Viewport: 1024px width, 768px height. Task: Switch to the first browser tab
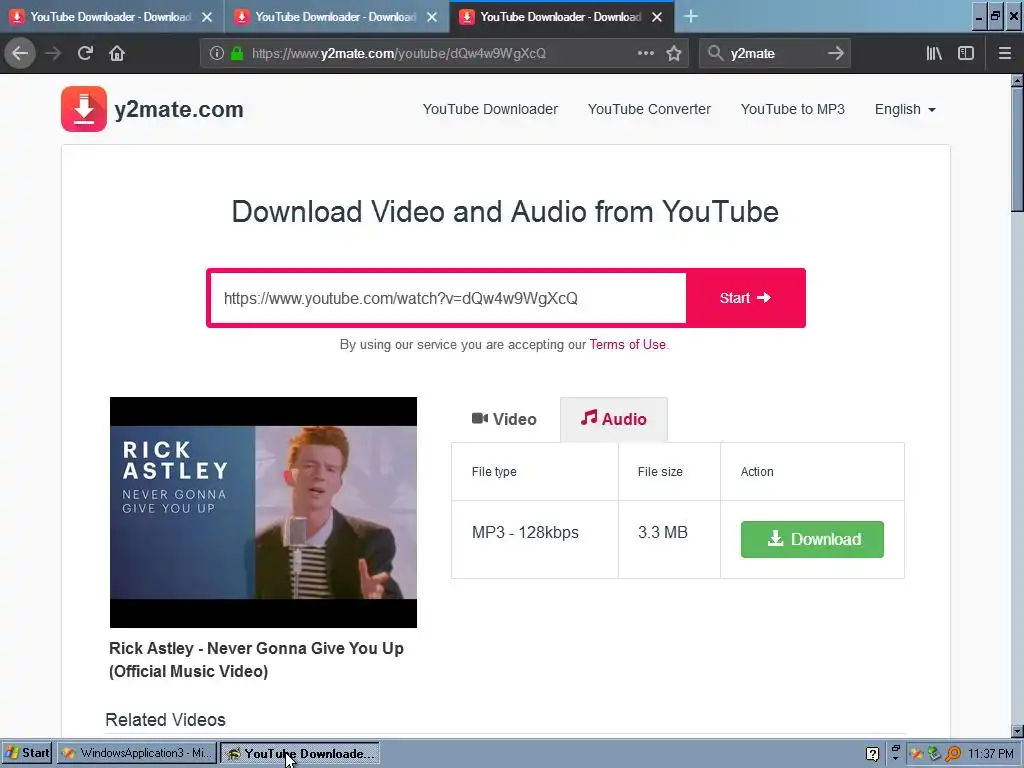(x=112, y=17)
